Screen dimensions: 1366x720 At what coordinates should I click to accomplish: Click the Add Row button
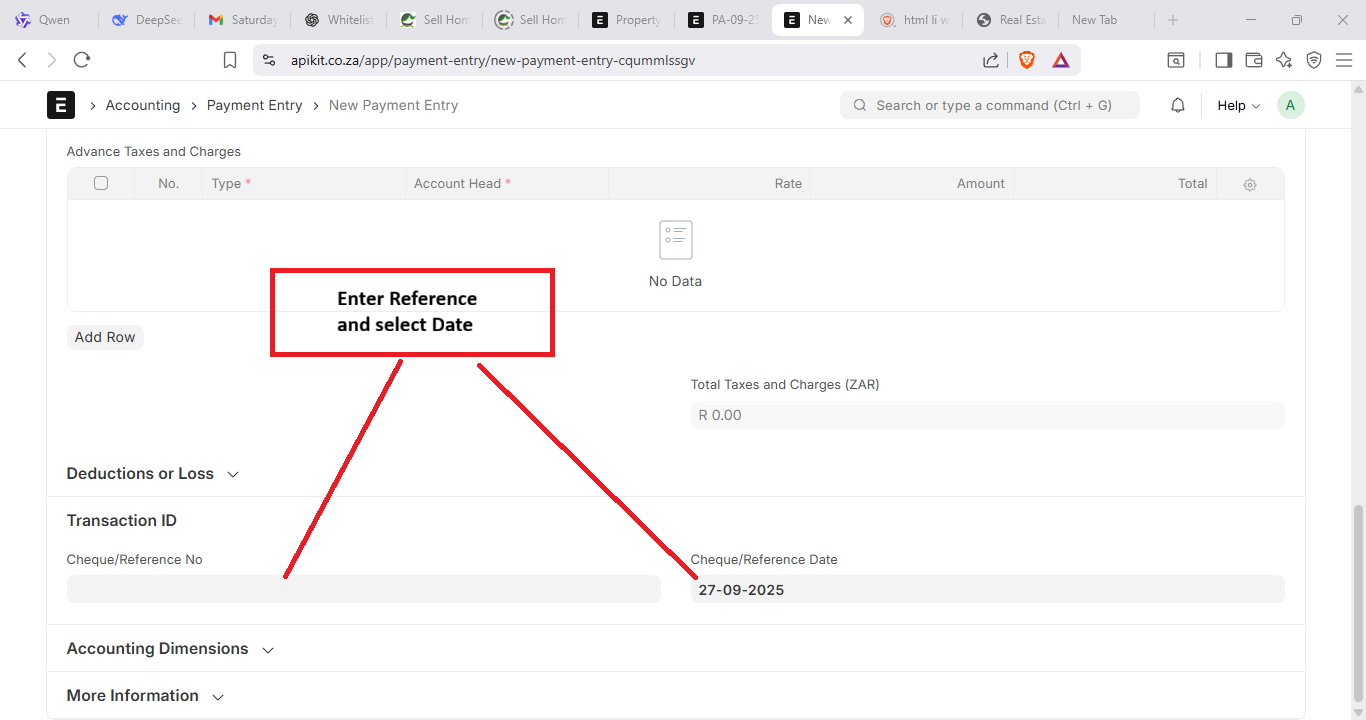tap(105, 337)
